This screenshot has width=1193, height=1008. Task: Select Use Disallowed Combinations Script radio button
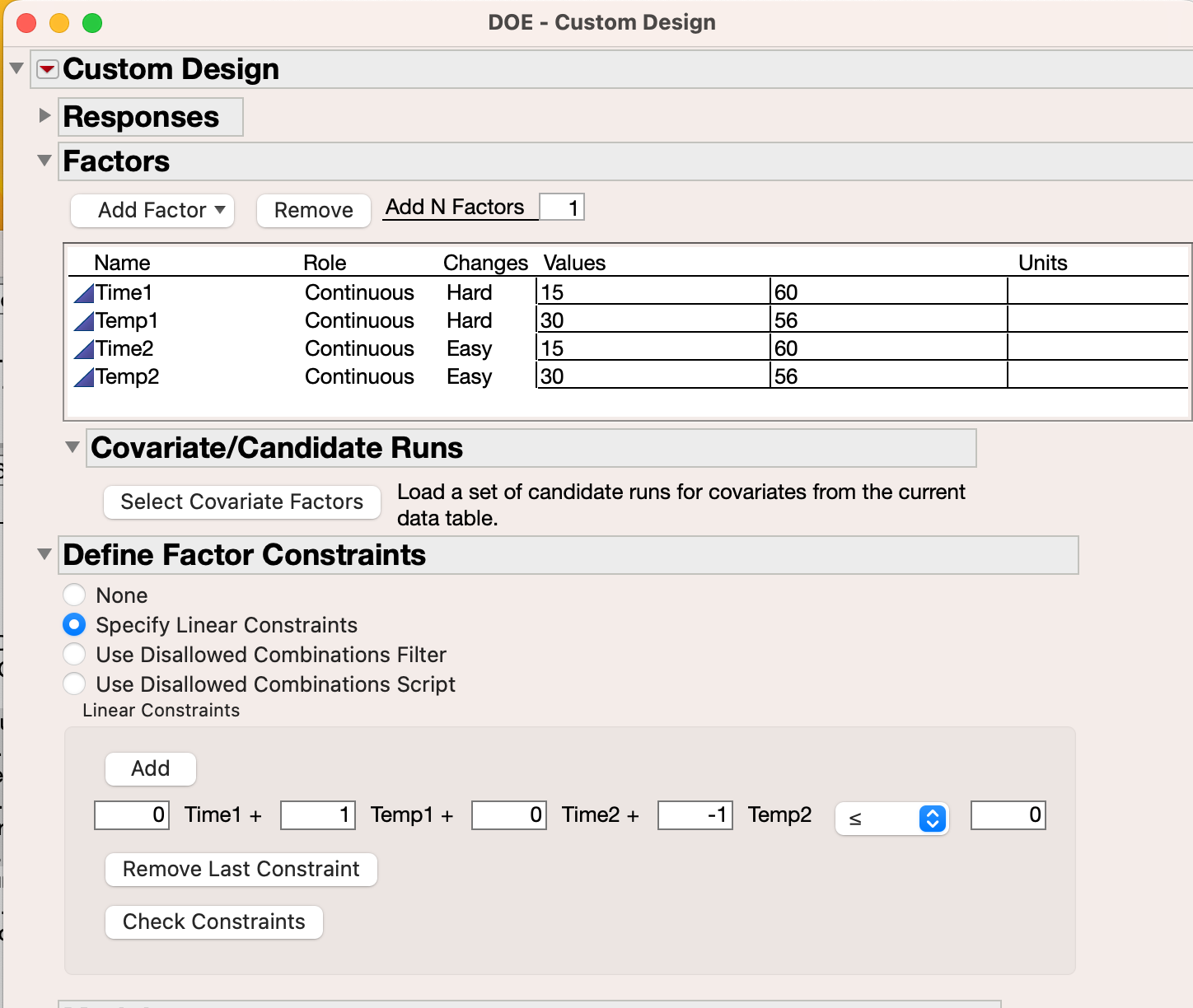coord(74,684)
